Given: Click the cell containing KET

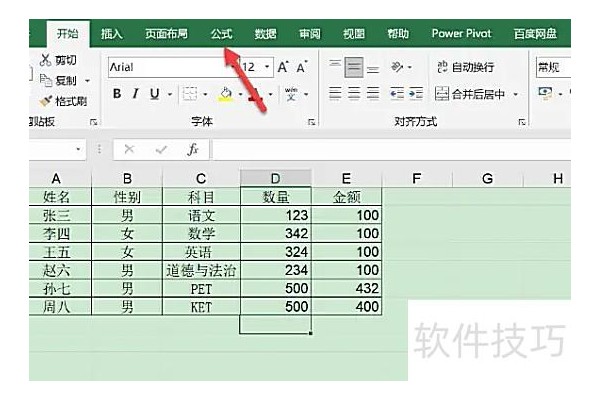Looking at the screenshot, I should pos(201,307).
